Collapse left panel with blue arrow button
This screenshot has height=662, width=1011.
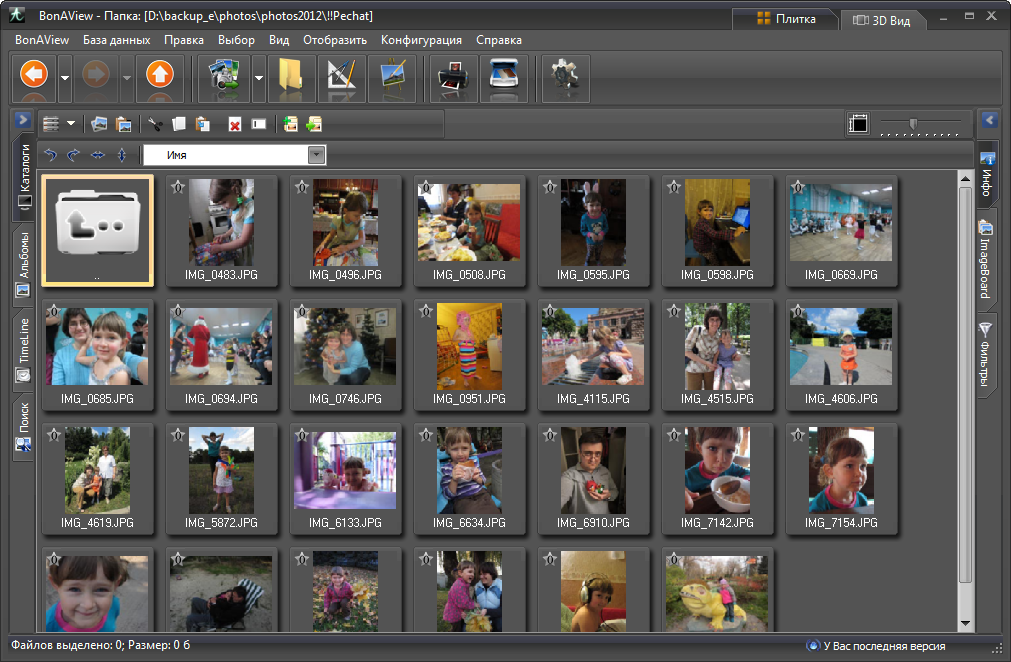click(24, 120)
